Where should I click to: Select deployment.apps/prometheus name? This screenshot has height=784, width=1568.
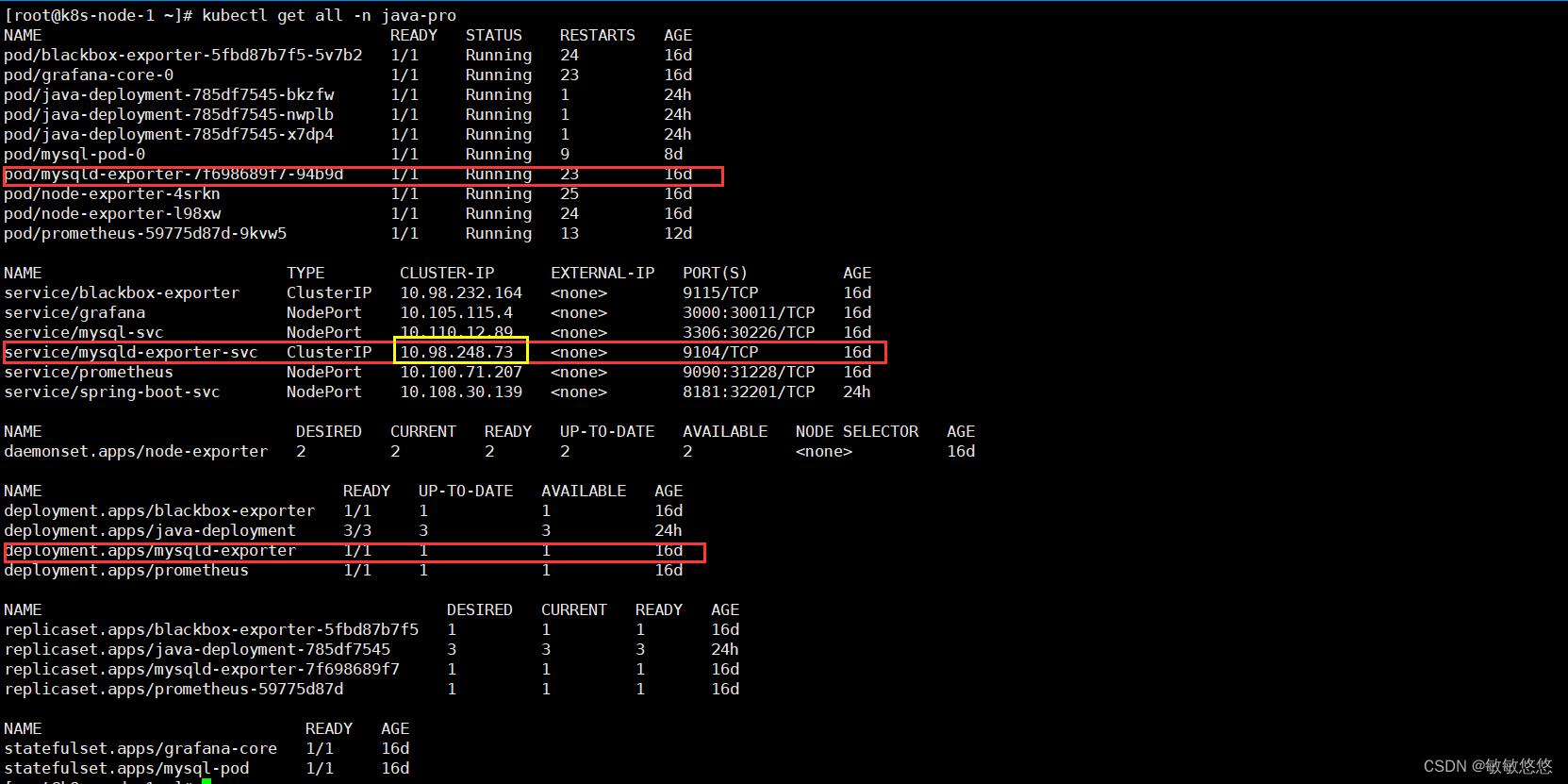tap(126, 570)
